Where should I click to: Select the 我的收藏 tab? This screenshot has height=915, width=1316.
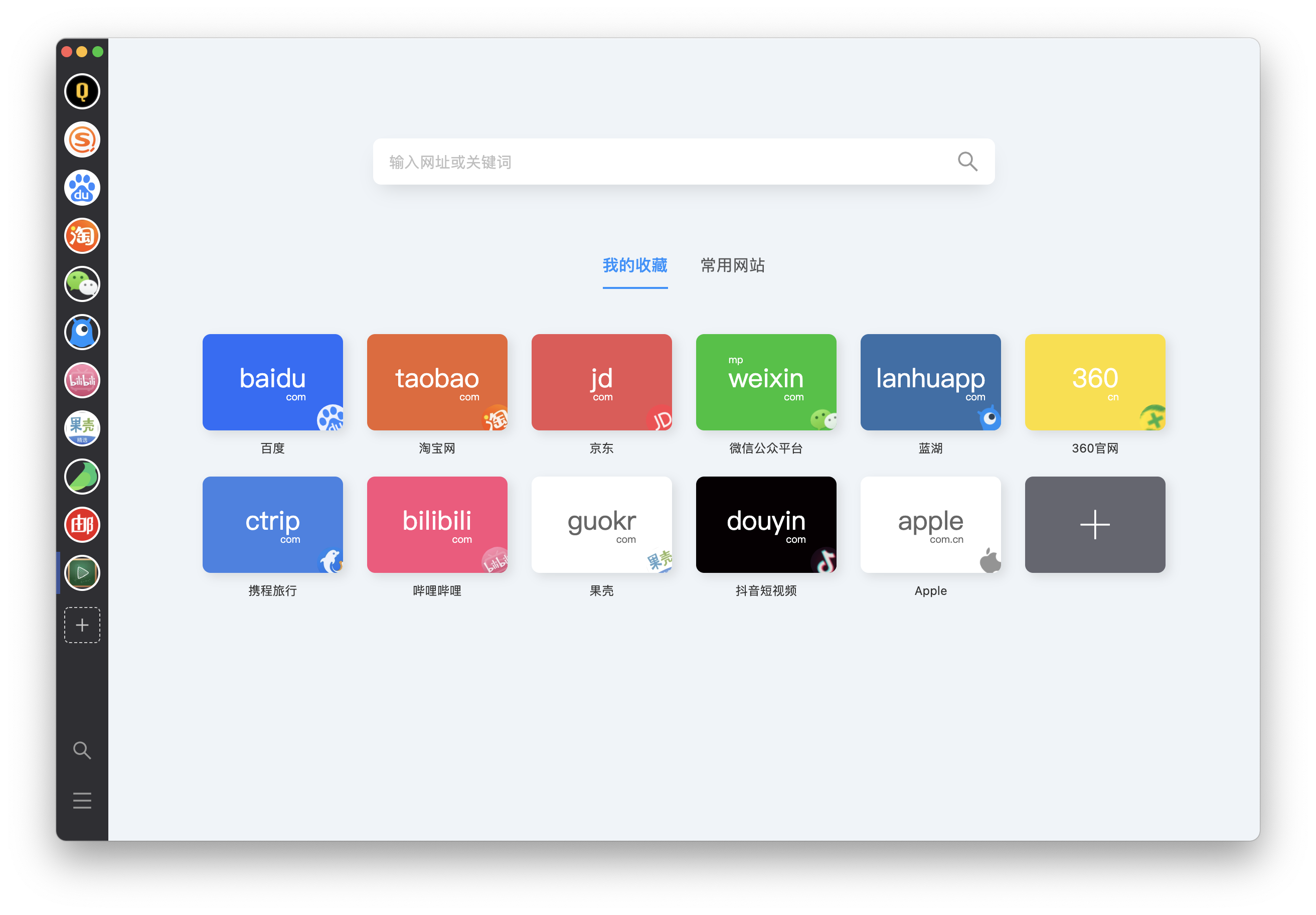[635, 265]
